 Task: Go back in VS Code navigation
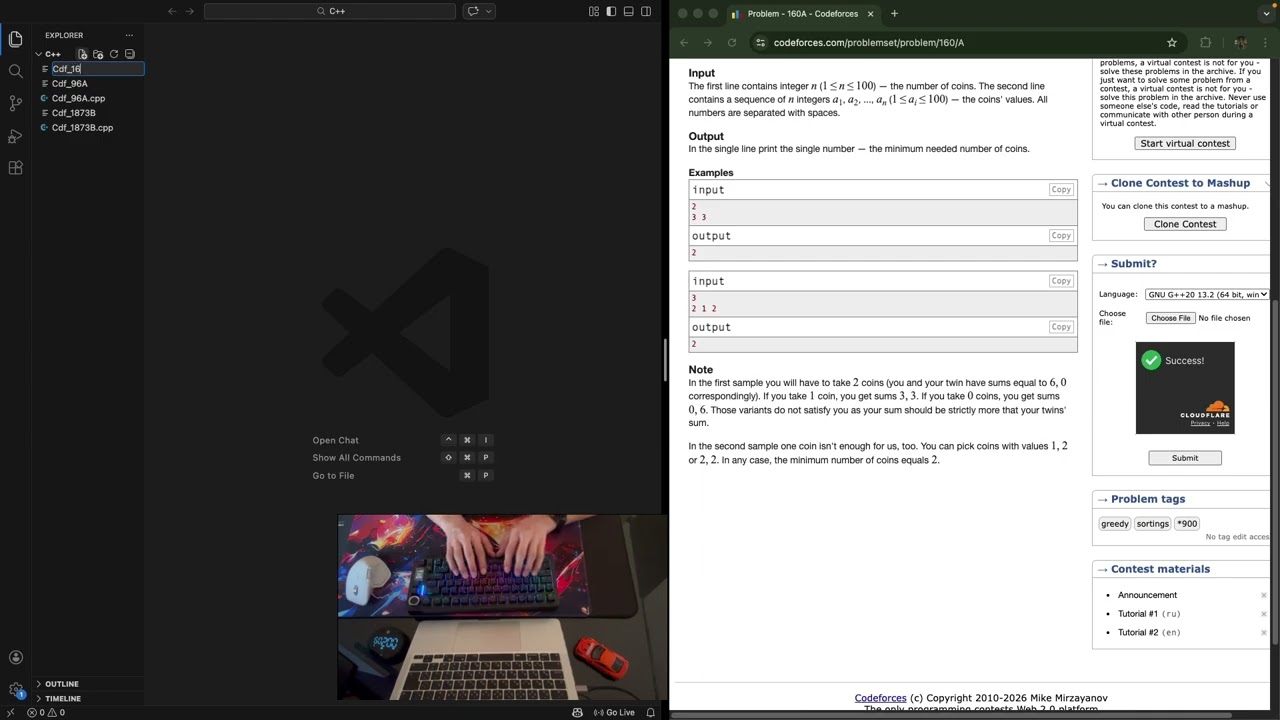coord(172,11)
